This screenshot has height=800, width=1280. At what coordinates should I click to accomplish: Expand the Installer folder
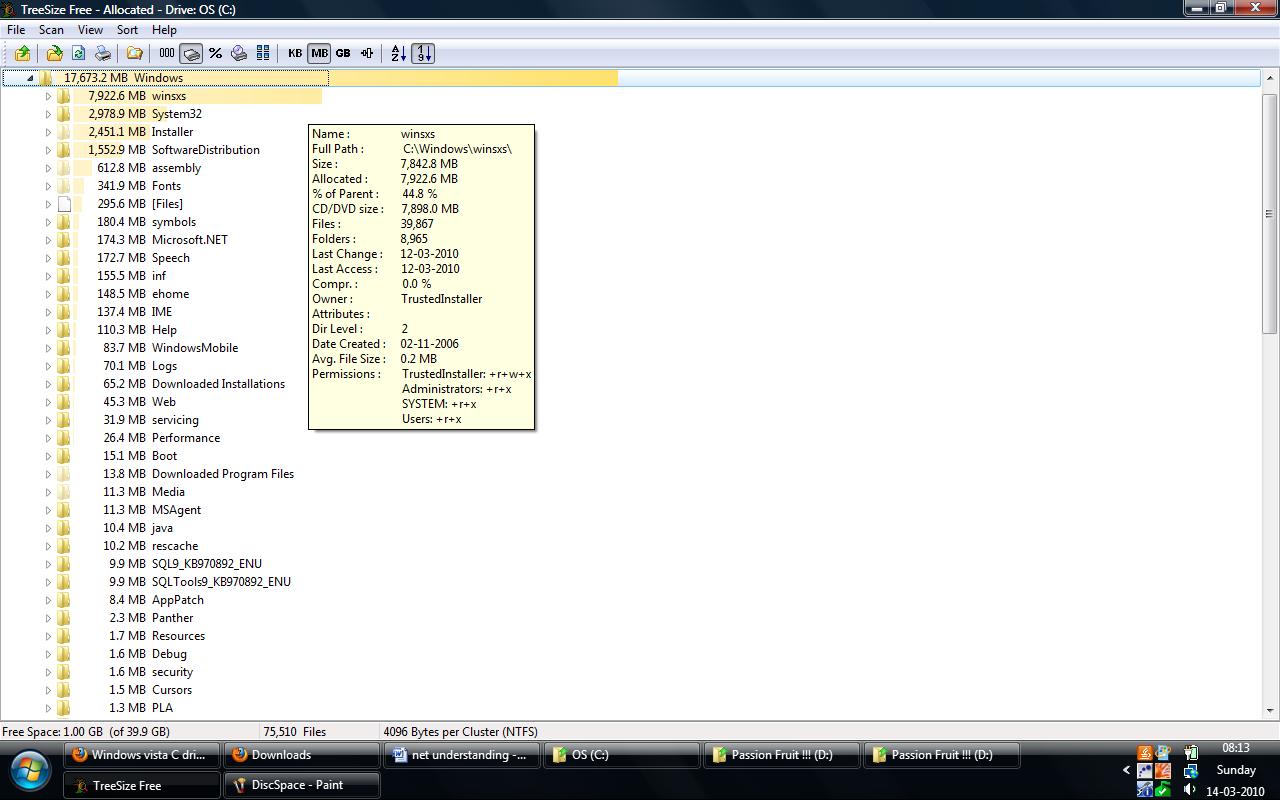[x=47, y=132]
